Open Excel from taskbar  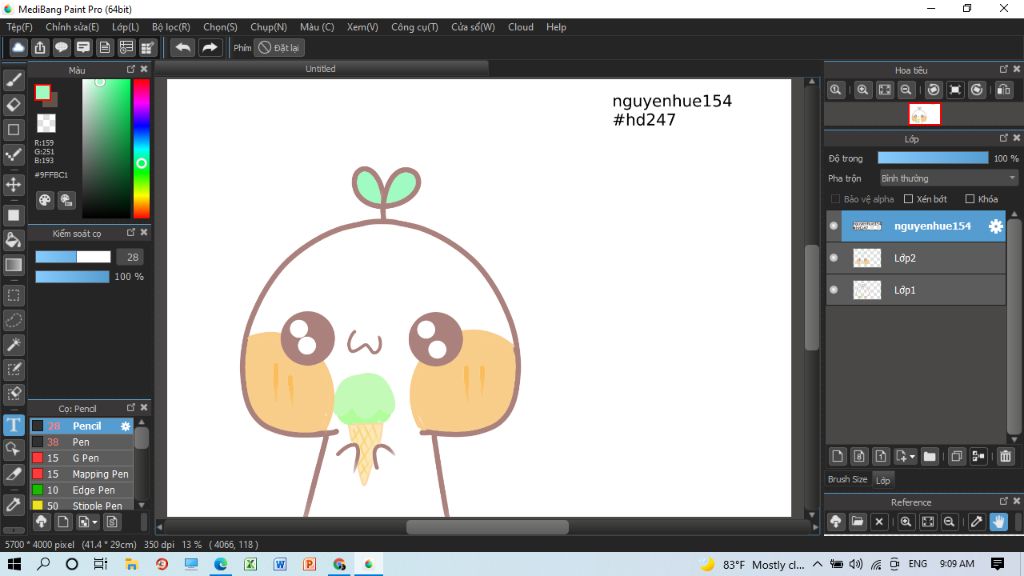click(250, 564)
